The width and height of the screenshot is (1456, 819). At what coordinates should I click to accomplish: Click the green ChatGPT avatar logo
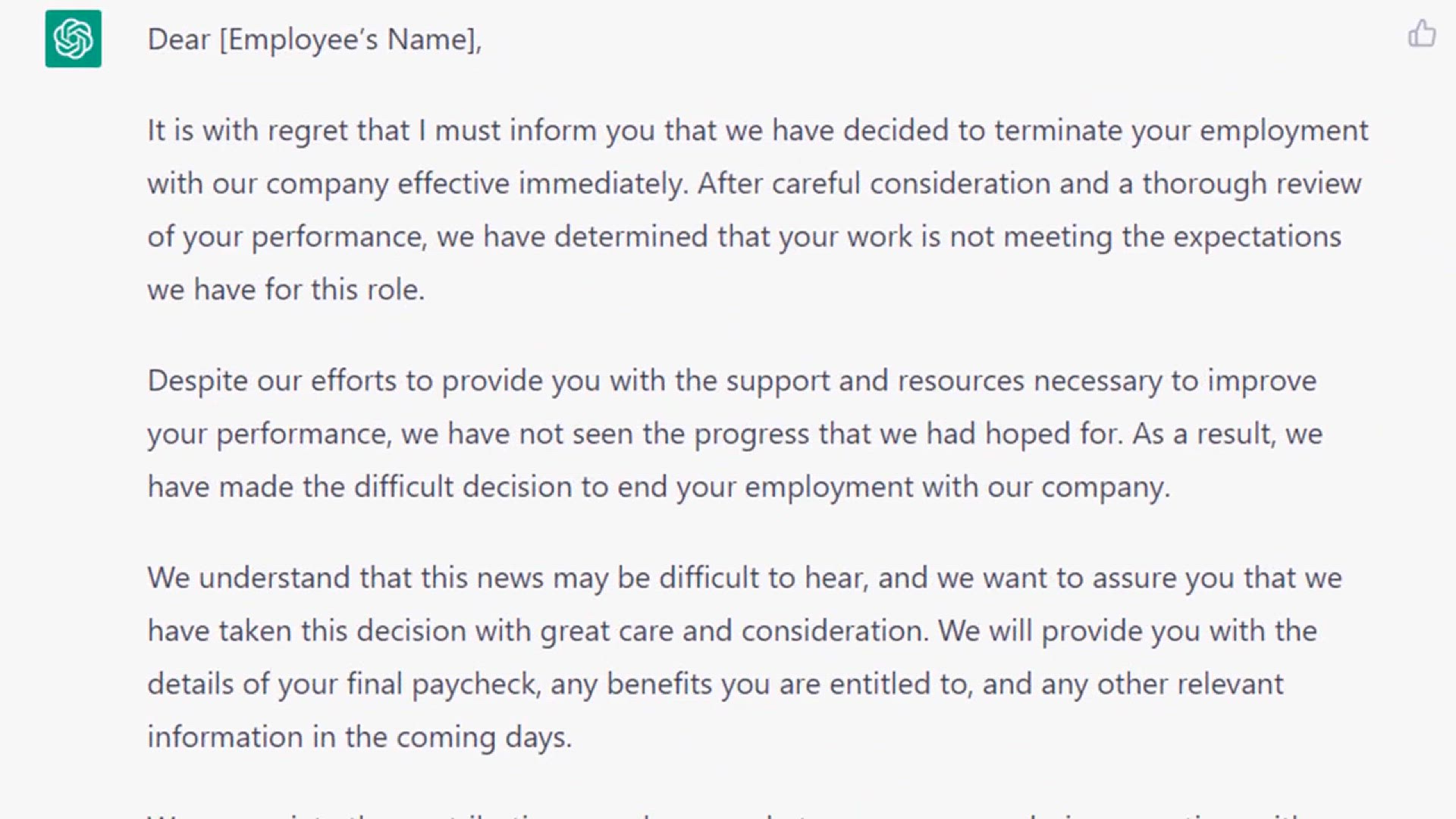click(73, 39)
